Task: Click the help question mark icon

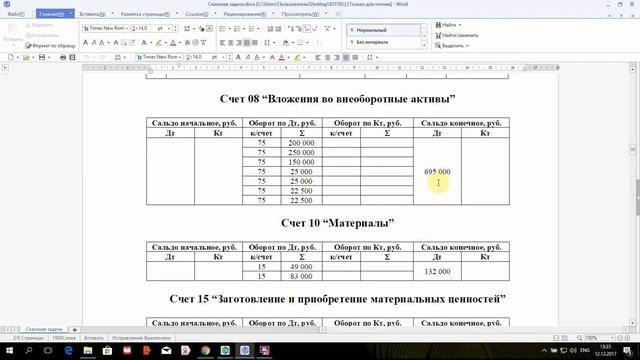Action: pos(621,16)
